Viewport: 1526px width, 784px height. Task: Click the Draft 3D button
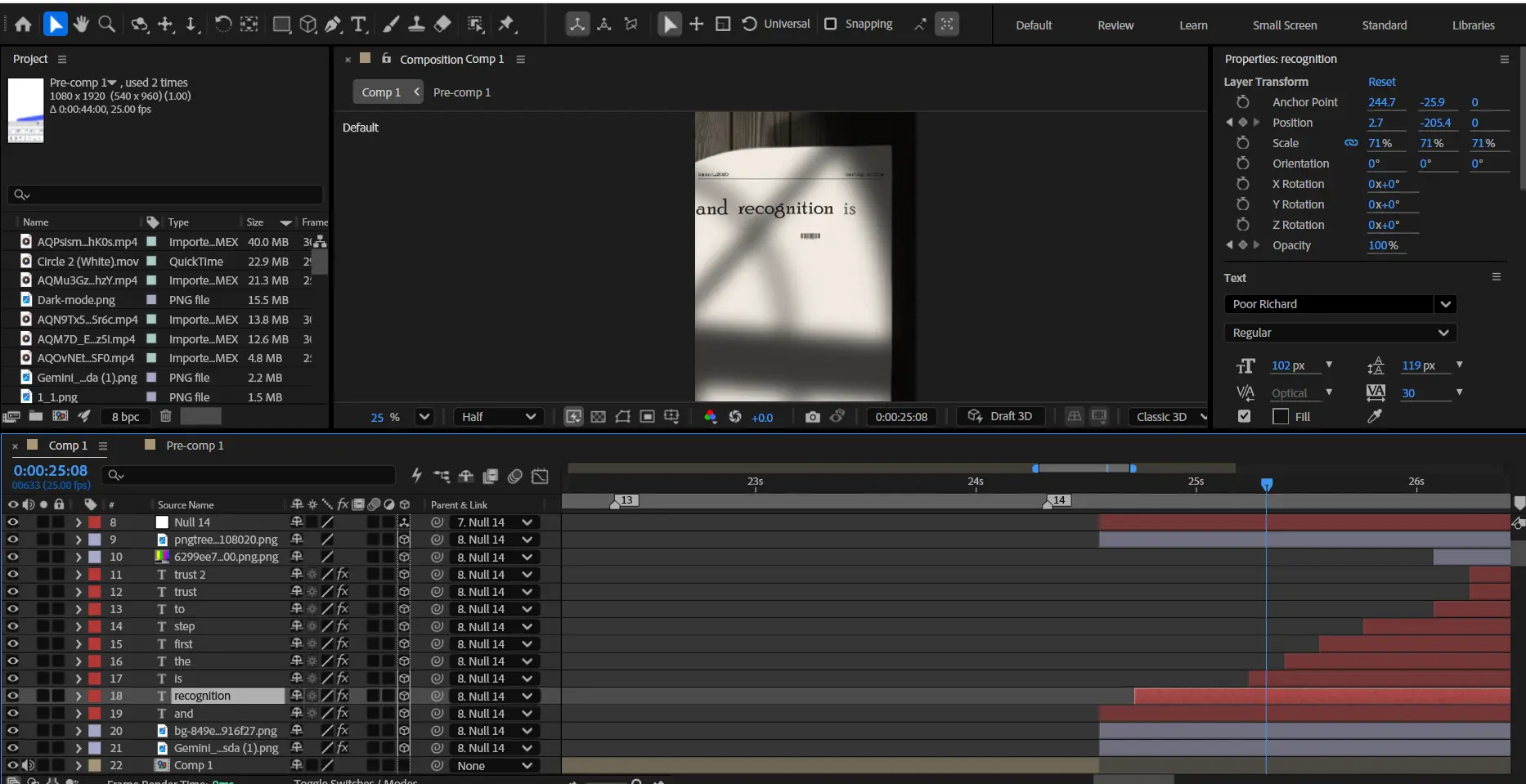[x=1000, y=416]
